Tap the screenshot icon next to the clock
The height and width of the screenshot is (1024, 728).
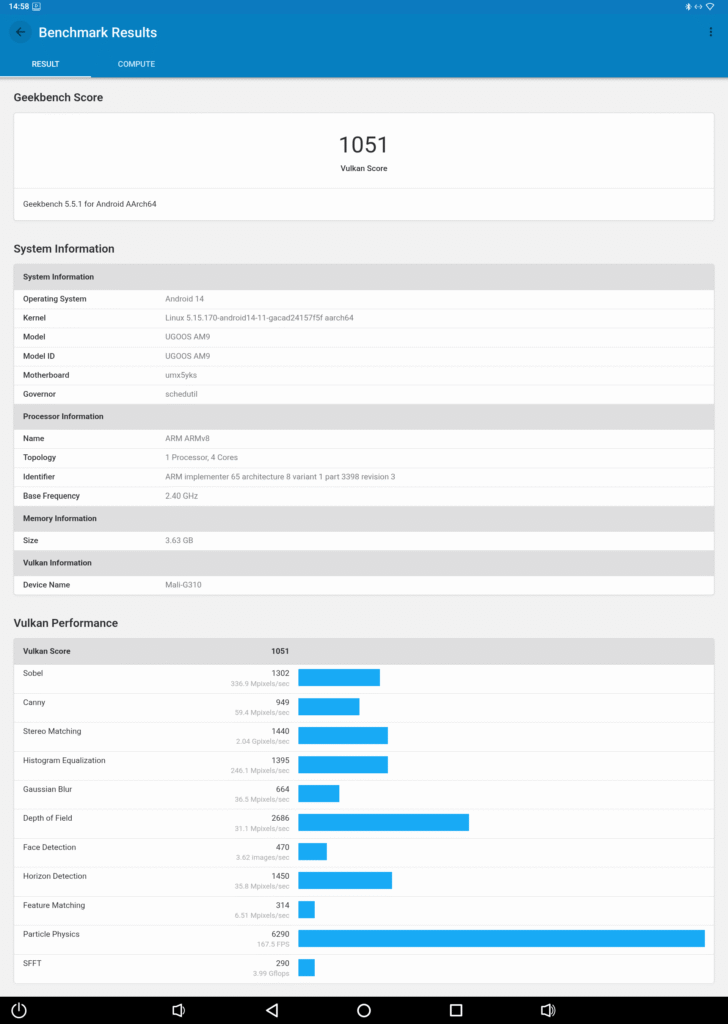pos(37,6)
